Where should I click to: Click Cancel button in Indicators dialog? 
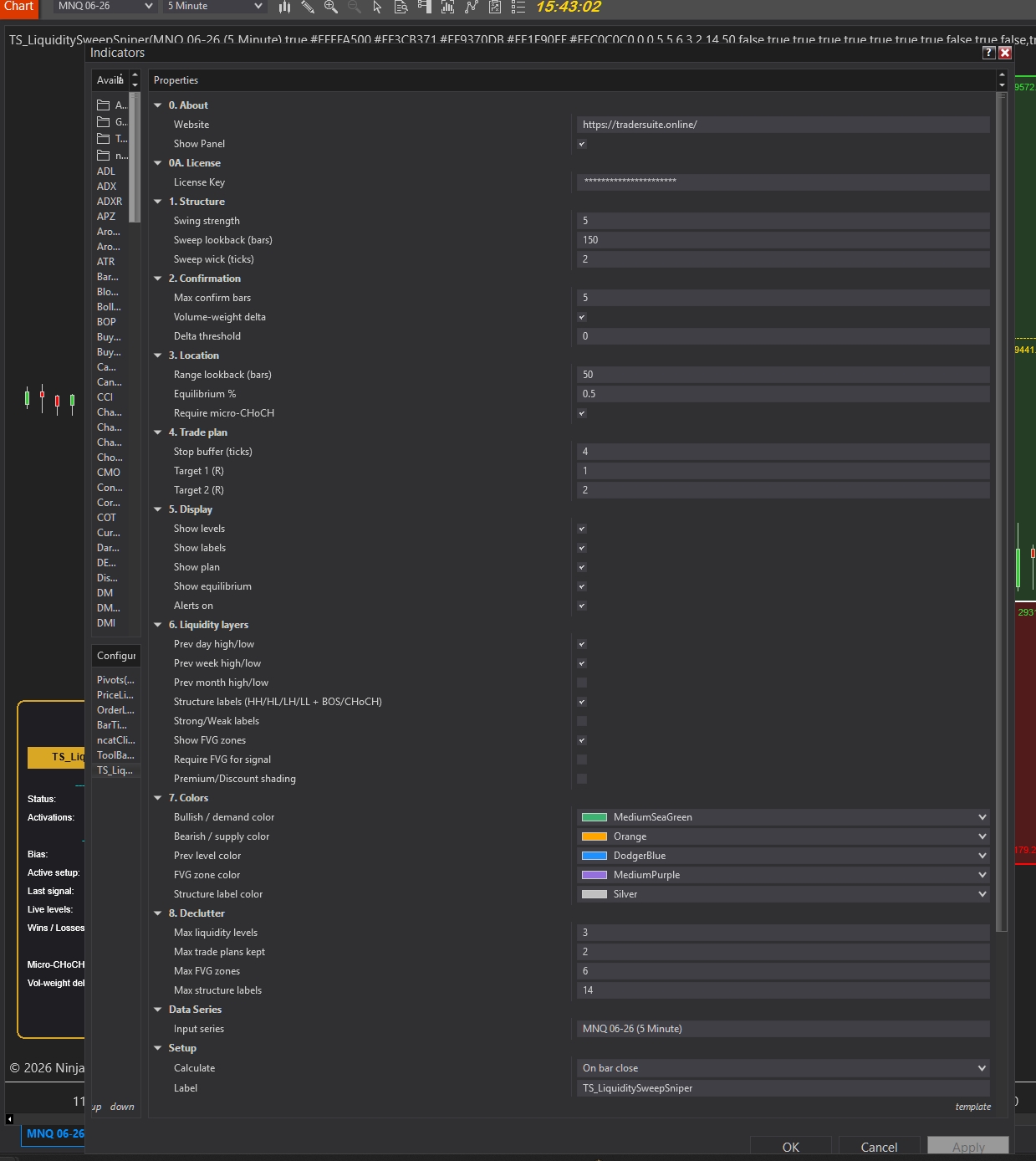(880, 1147)
